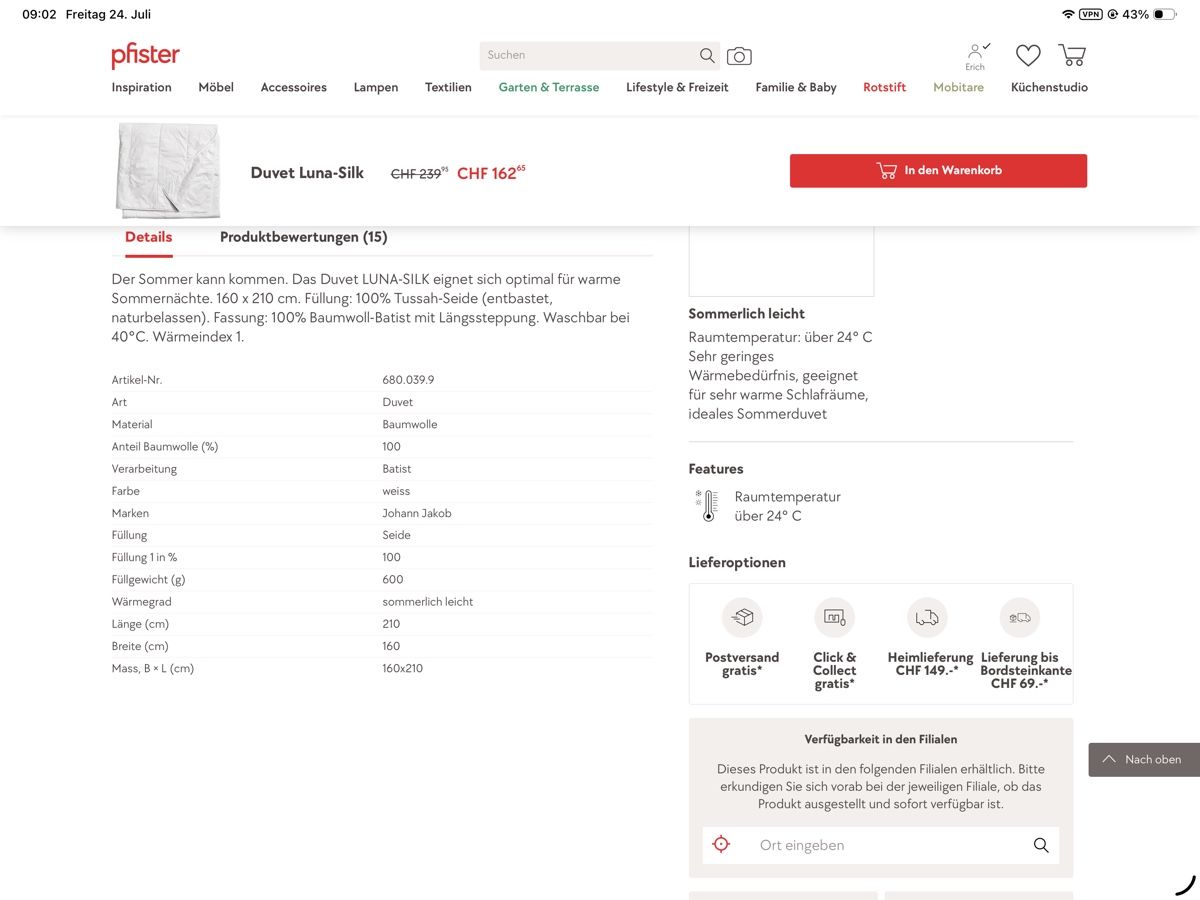The height and width of the screenshot is (900, 1200).
Task: Click the magnifier in Ort eingeben field
Action: coord(1041,845)
